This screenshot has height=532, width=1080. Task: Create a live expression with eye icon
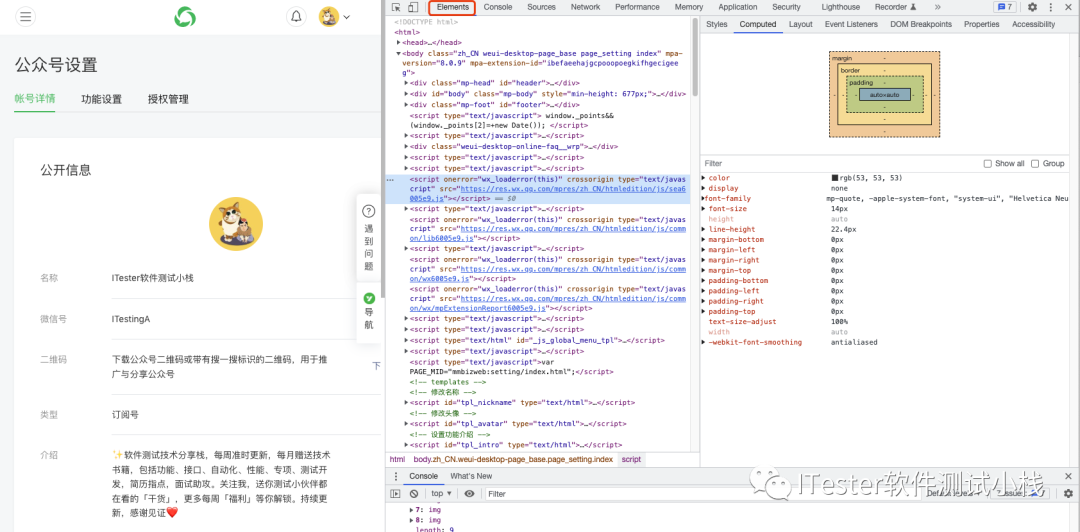[469, 493]
